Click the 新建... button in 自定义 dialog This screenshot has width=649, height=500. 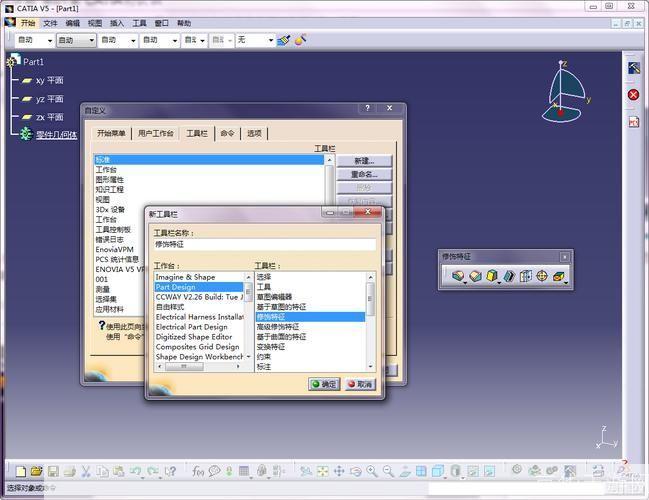click(364, 161)
